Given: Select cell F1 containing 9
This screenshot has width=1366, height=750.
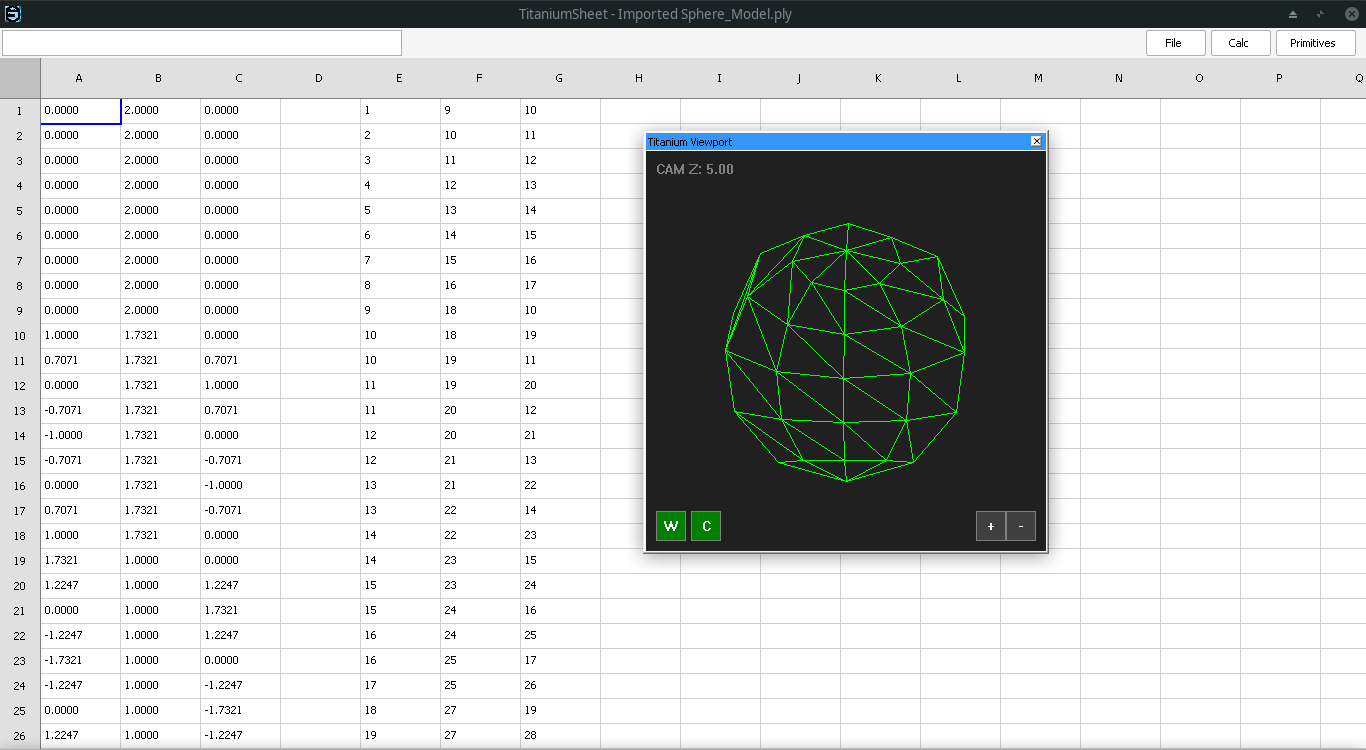Looking at the screenshot, I should click(480, 111).
